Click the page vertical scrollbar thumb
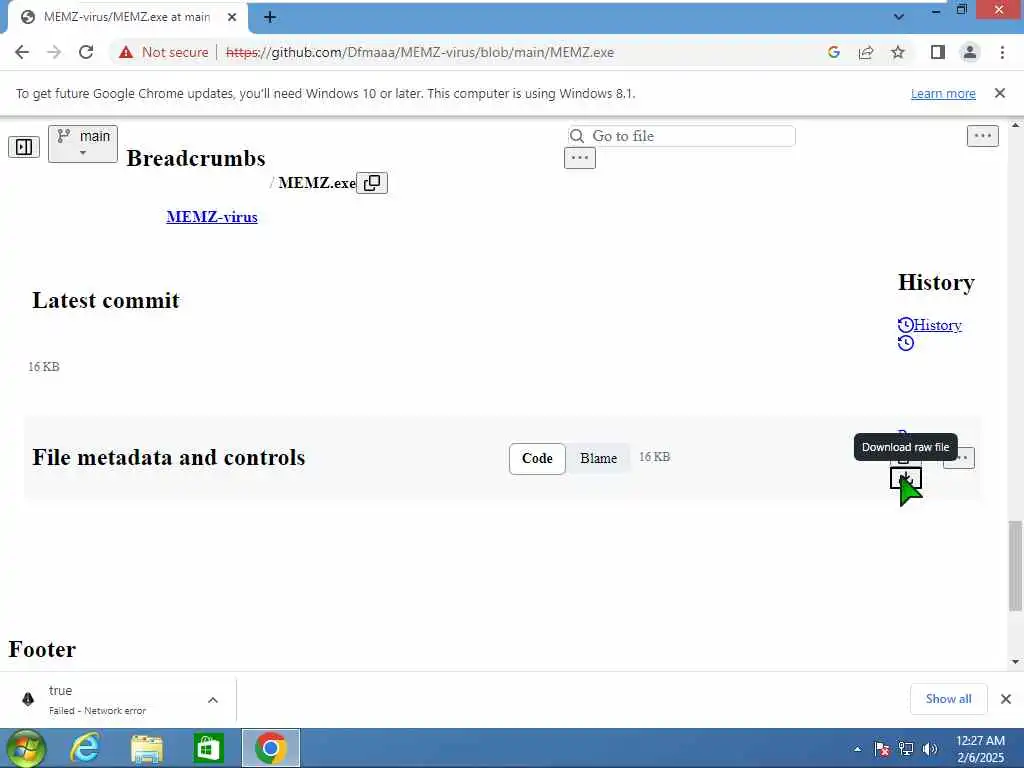This screenshot has height=768, width=1024. click(x=1015, y=566)
